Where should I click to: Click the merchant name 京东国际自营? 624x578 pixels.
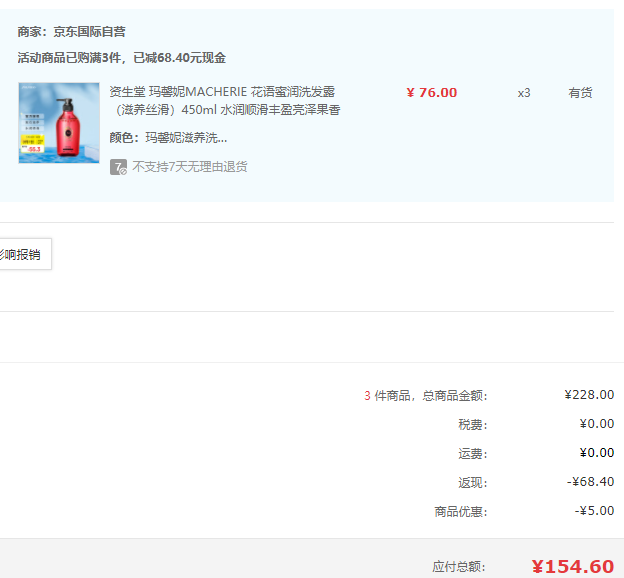[x=90, y=31]
